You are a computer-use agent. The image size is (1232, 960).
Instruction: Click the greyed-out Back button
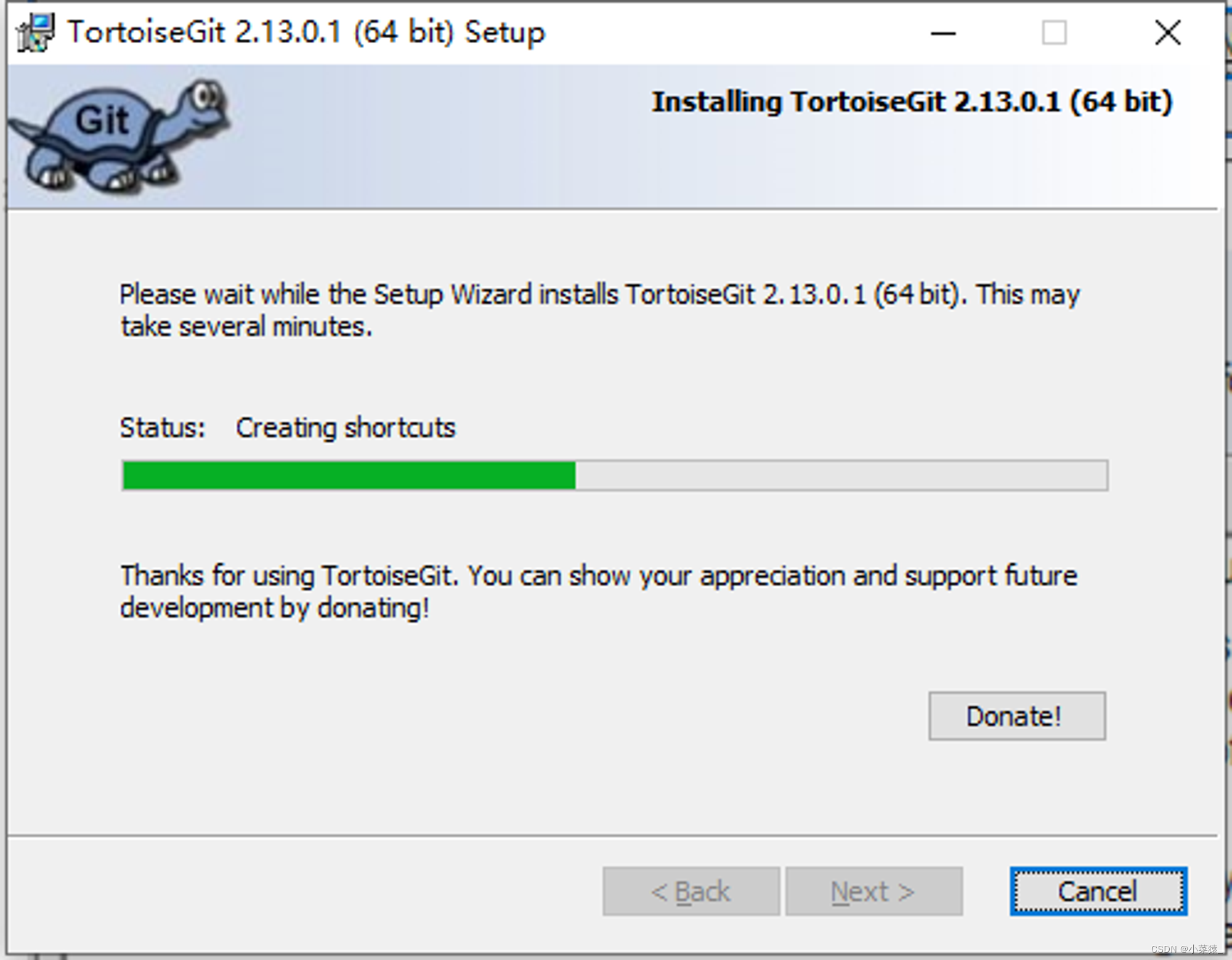click(691, 891)
